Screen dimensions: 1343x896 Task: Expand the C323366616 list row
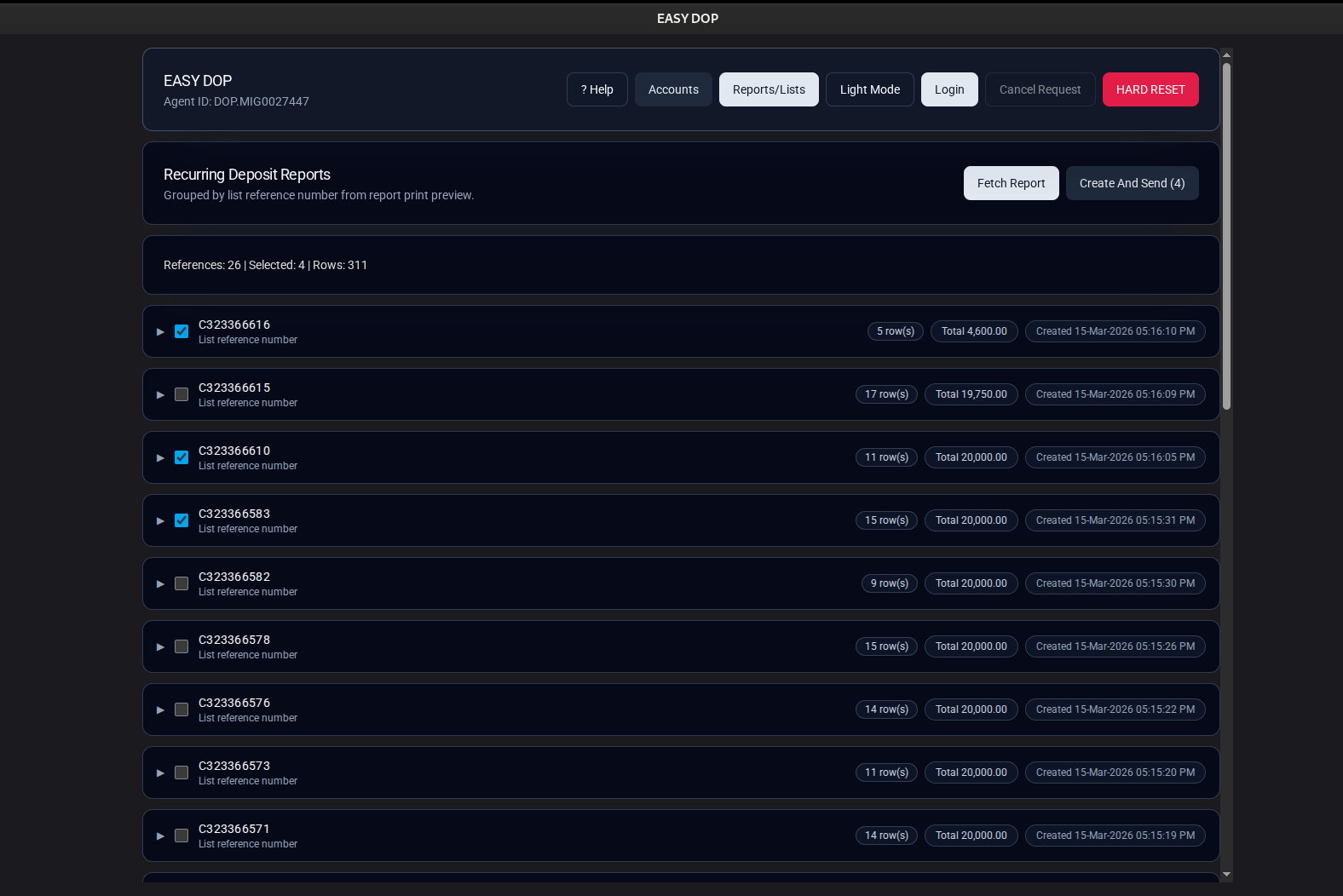point(160,332)
